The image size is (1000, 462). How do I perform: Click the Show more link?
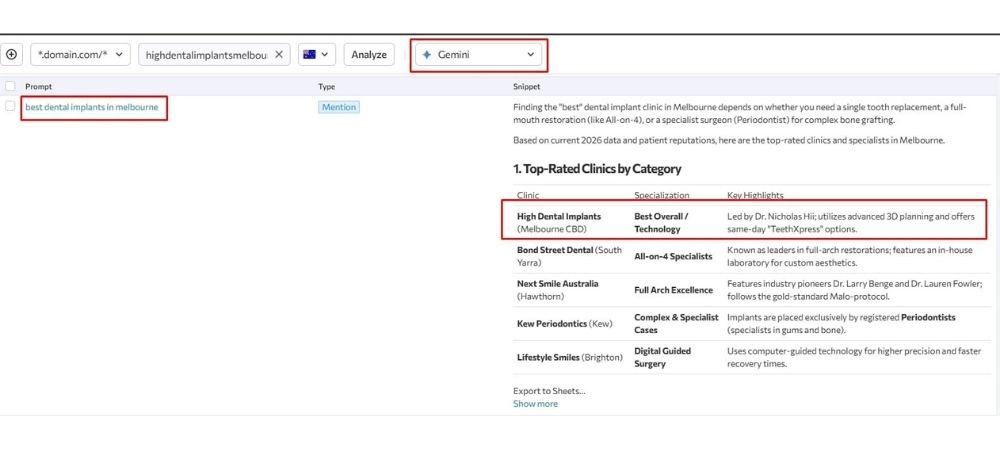tap(535, 404)
